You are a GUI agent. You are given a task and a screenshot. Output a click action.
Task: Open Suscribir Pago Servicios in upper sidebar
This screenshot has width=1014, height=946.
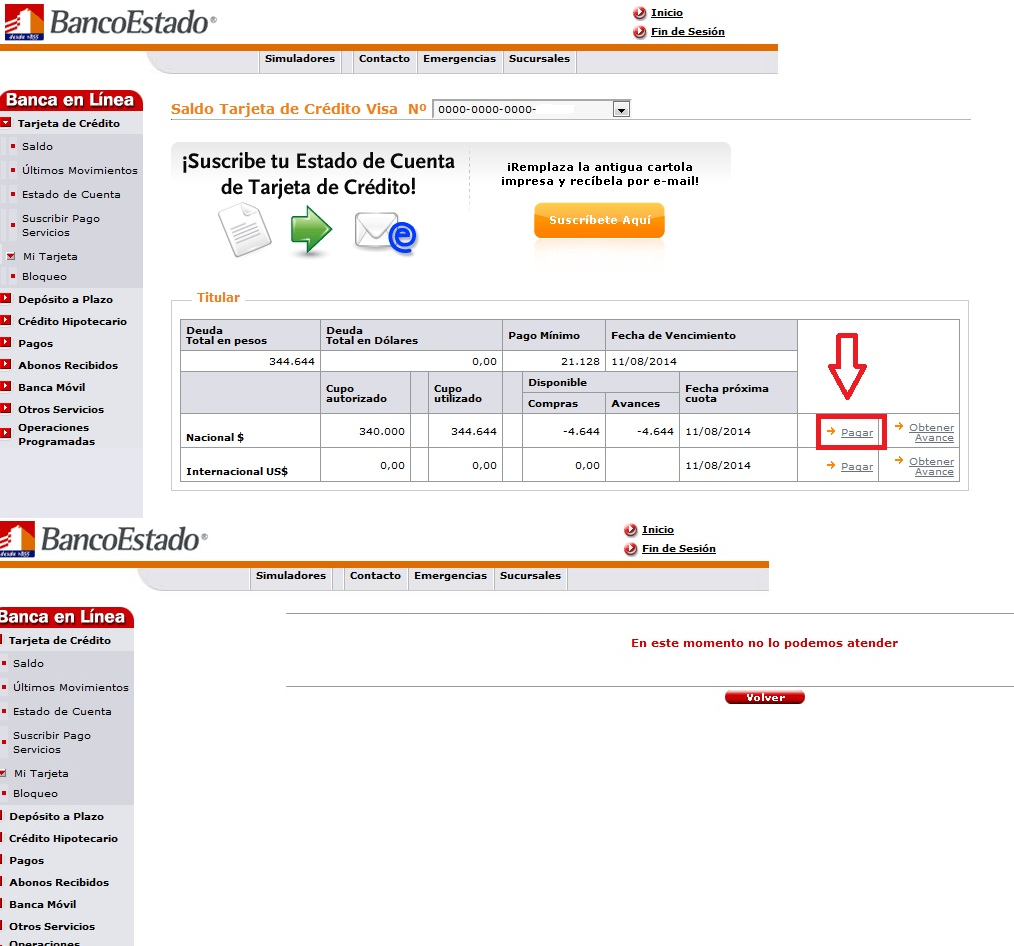61,226
